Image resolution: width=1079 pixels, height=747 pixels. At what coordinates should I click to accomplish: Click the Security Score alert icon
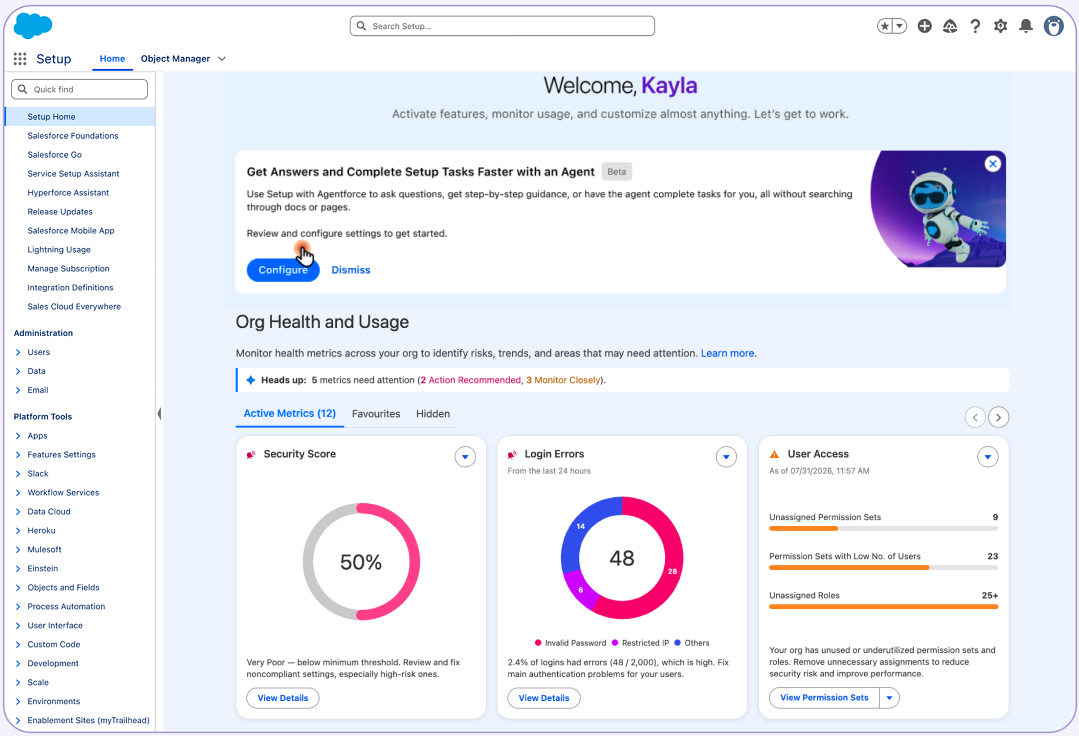coord(251,455)
